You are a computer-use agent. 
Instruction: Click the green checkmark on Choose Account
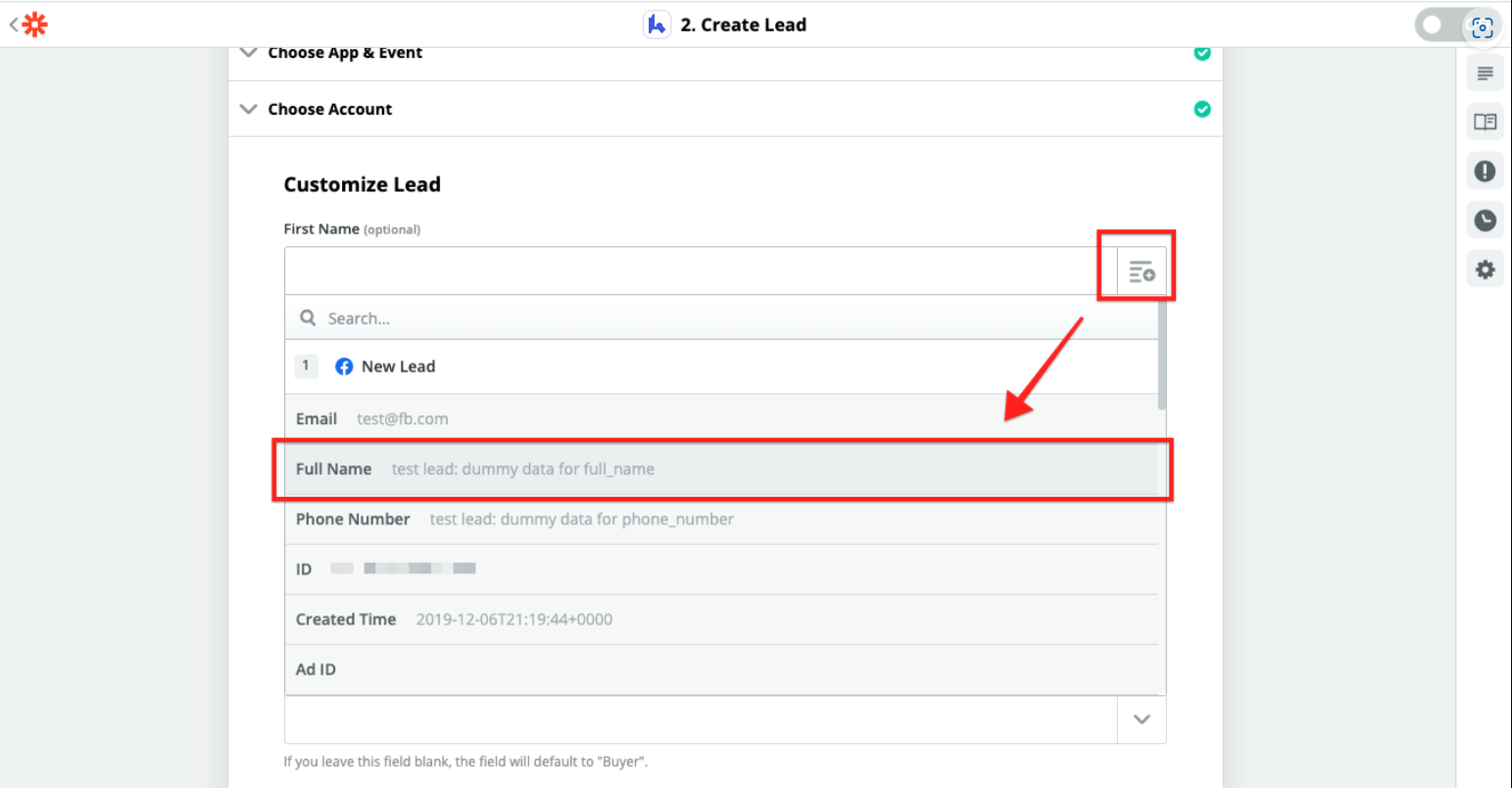[x=1202, y=109]
